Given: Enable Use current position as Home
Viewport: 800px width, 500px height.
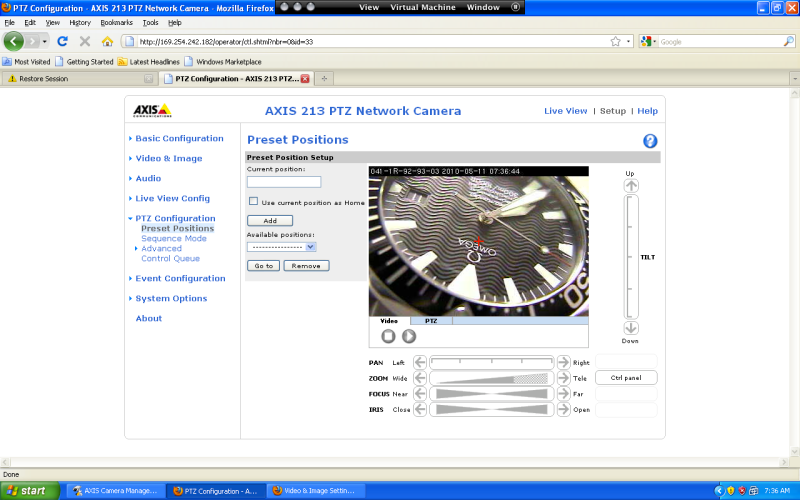Looking at the screenshot, I should pyautogui.click(x=253, y=201).
